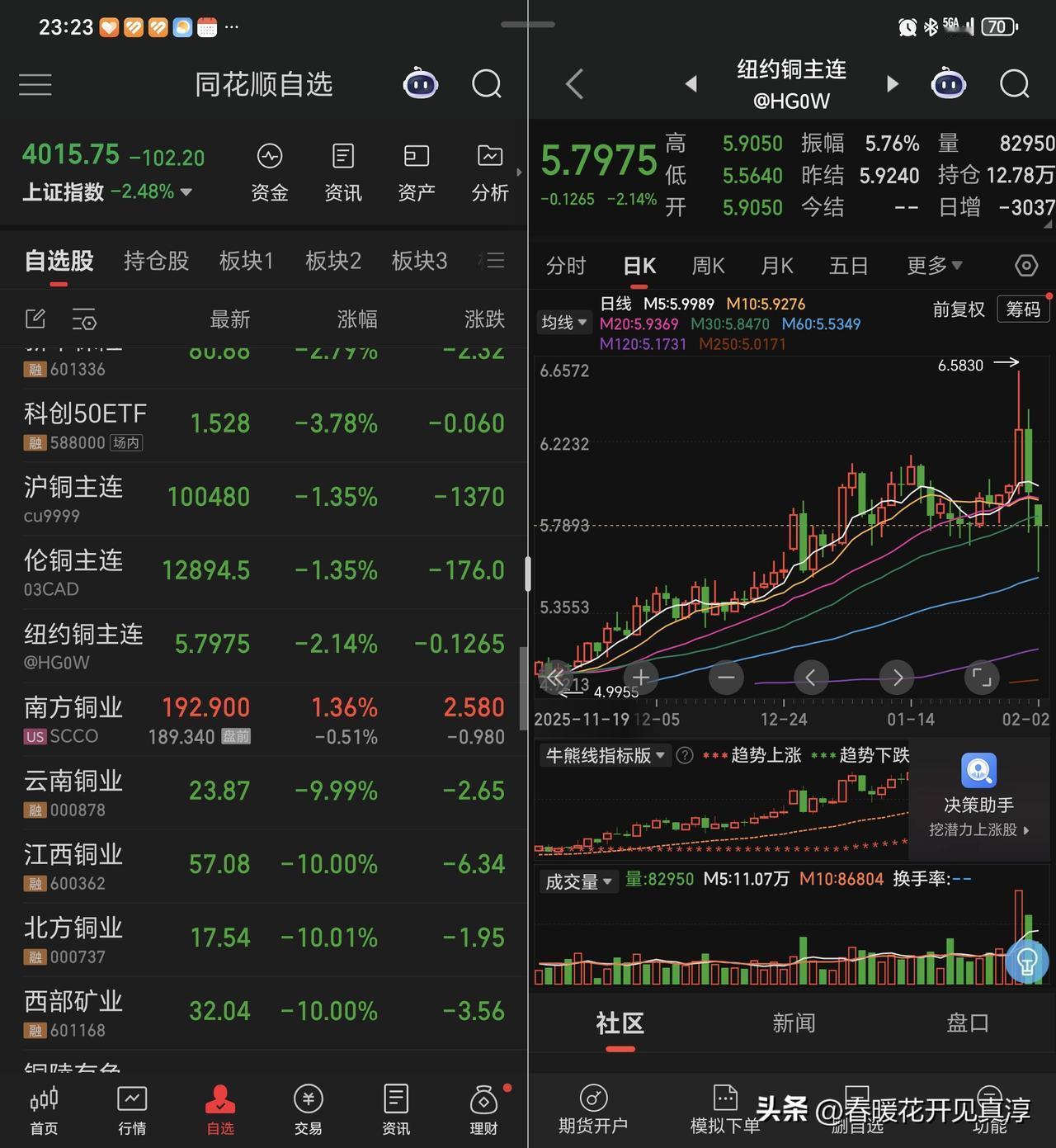Open the 新闻 news tab
This screenshot has width=1056, height=1148.
(794, 1023)
